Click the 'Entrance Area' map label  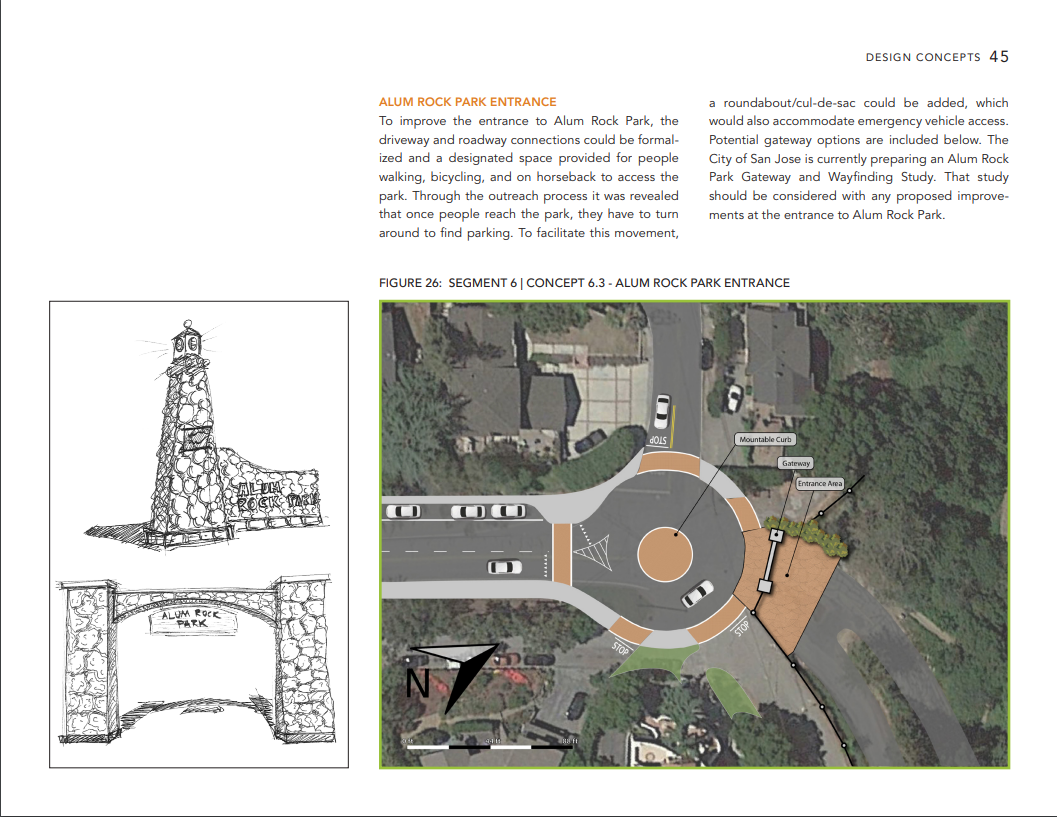[820, 483]
